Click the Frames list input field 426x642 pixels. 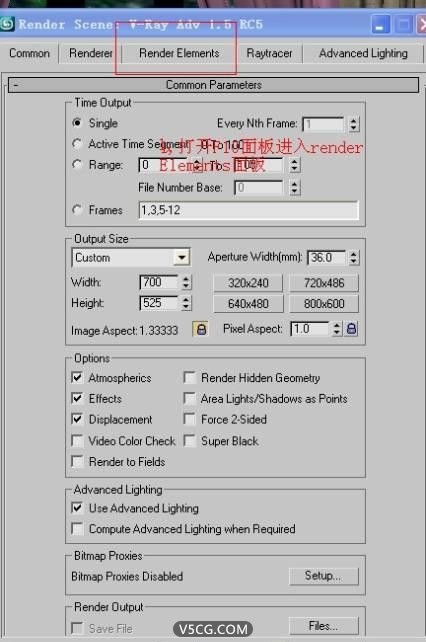pos(249,210)
